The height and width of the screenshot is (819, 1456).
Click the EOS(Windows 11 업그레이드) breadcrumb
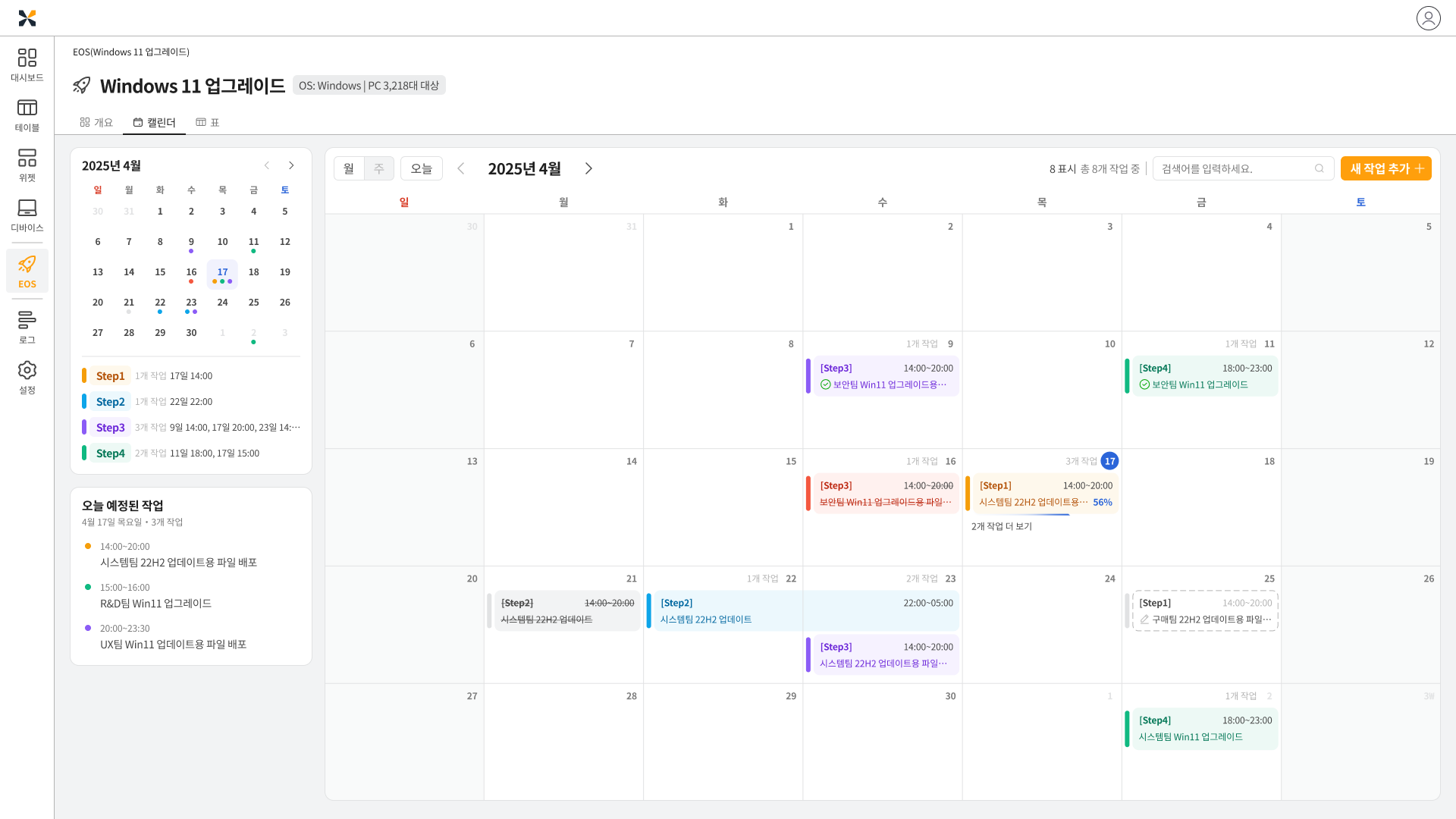[131, 52]
